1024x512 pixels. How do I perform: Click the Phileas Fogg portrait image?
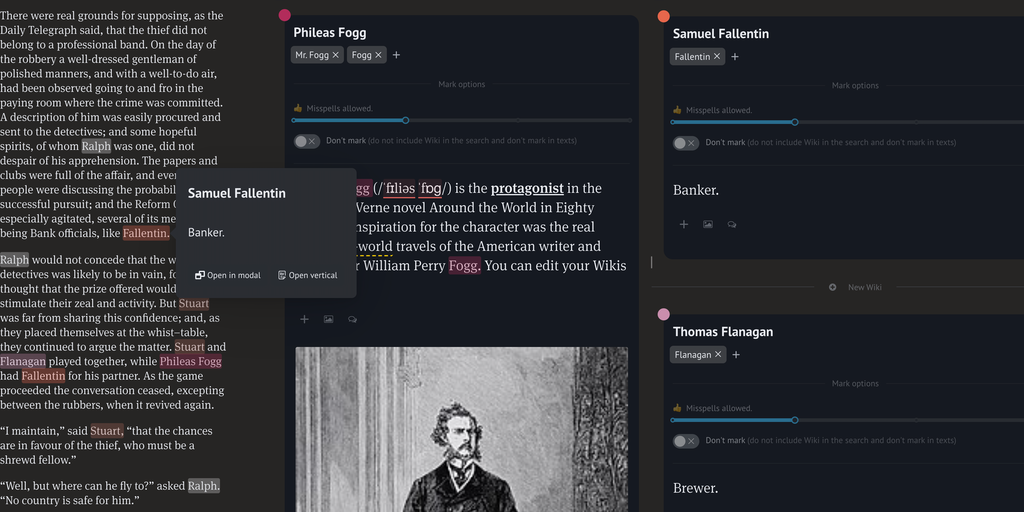click(x=461, y=430)
